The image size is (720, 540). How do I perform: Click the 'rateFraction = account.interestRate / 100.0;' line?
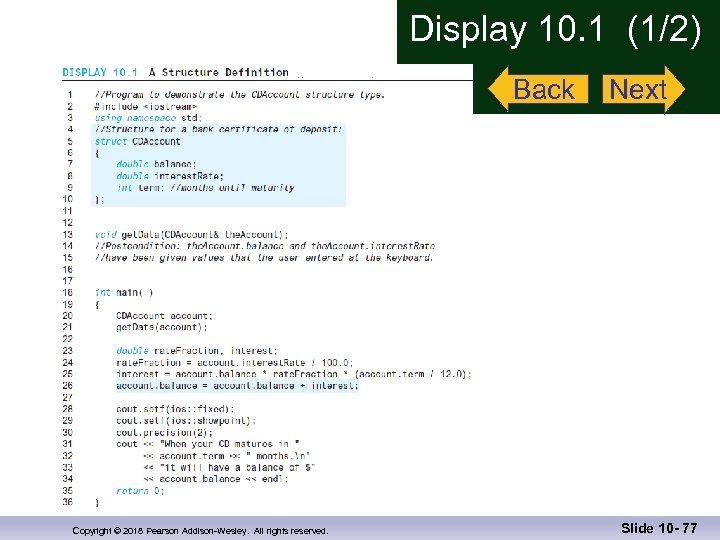tap(235, 363)
